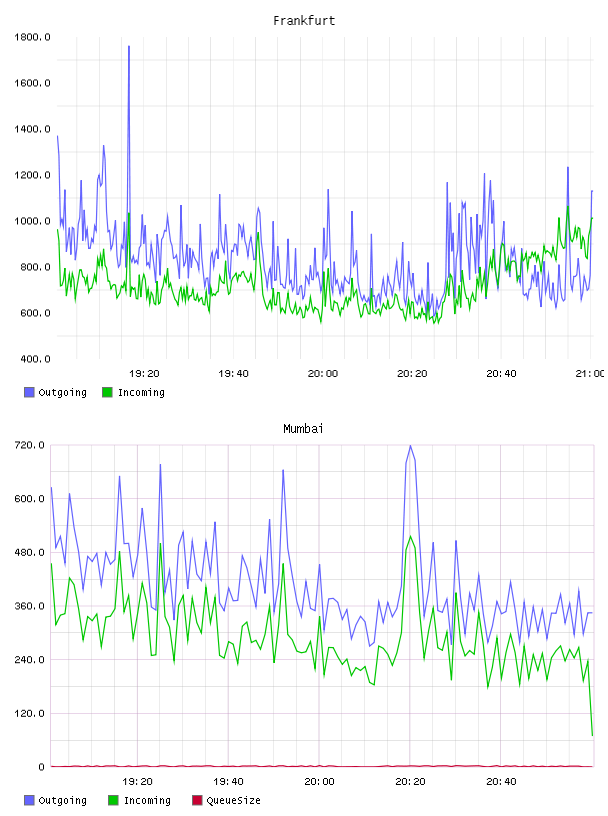Click the 21:00 x-axis label on Frankfurt chart
This screenshot has height=816, width=608.
[x=590, y=374]
